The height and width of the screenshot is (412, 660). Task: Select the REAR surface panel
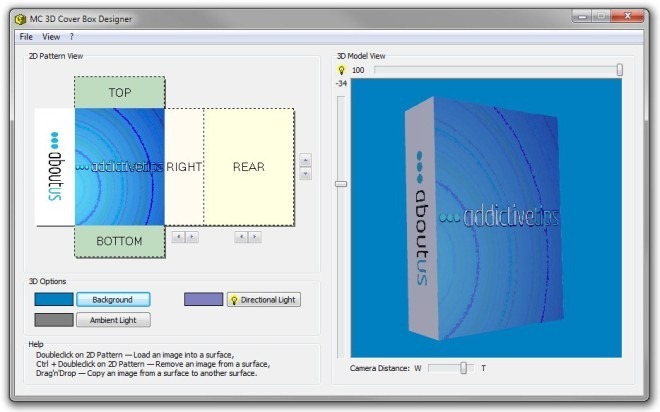[249, 167]
